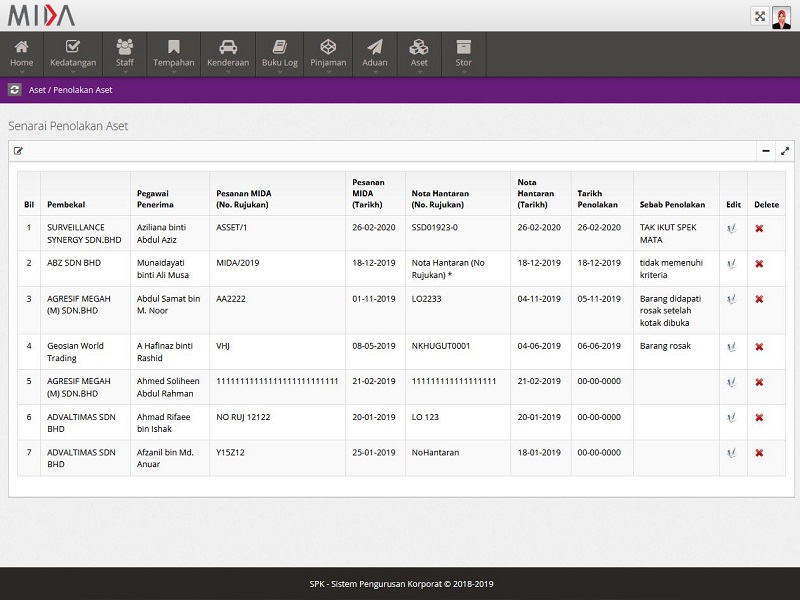Open the Stor menu

coord(463,54)
